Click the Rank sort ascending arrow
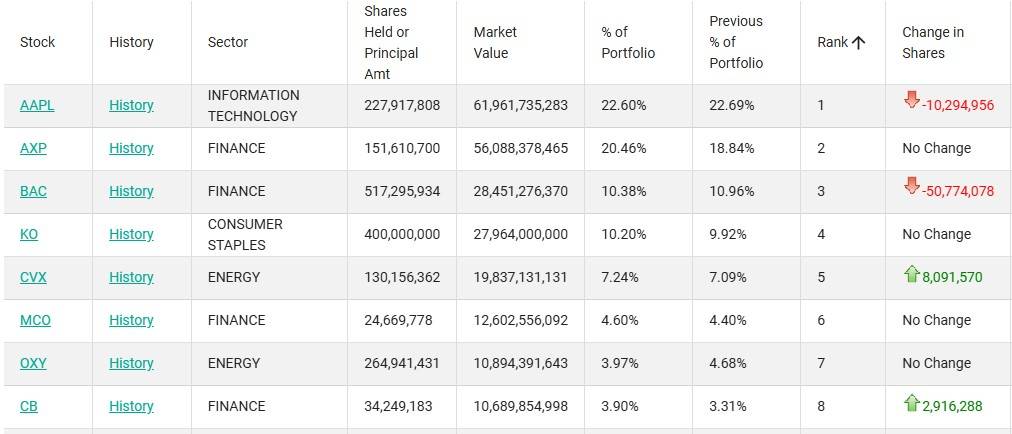This screenshot has width=1012, height=434. pos(858,42)
